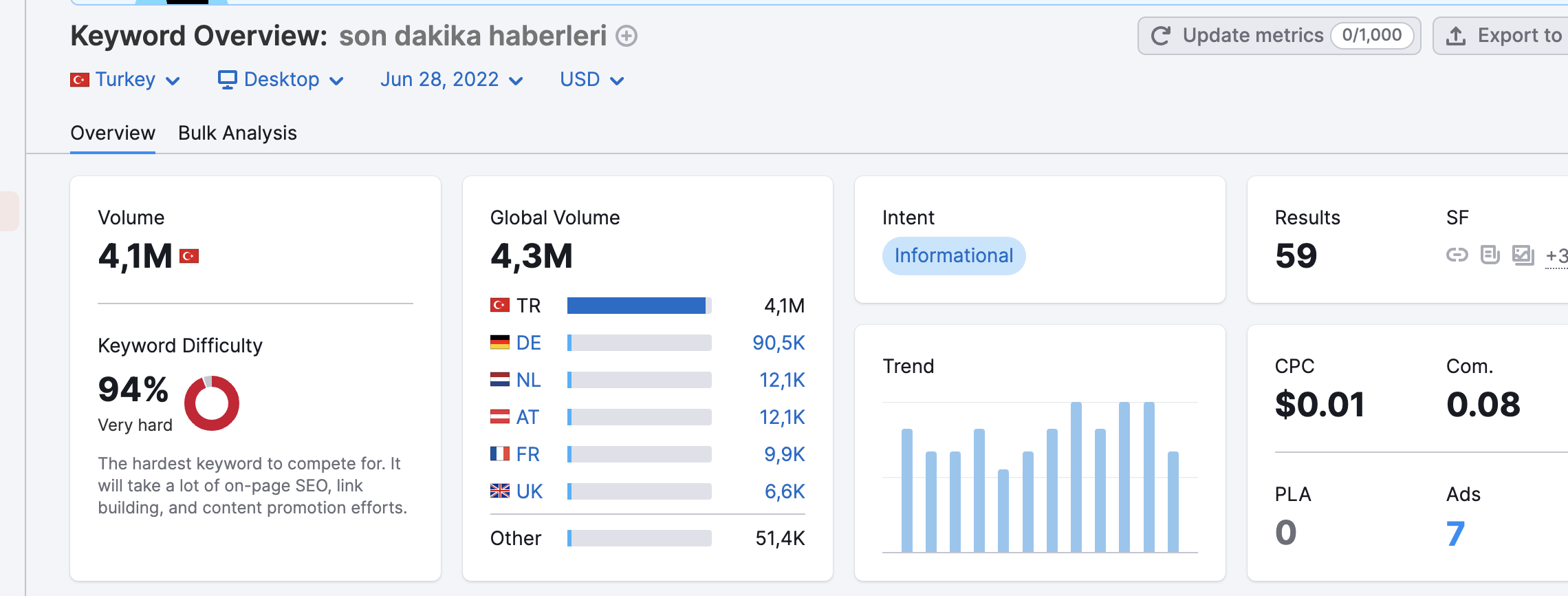Open the Turkey country dropdown
1568x596 pixels.
125,80
